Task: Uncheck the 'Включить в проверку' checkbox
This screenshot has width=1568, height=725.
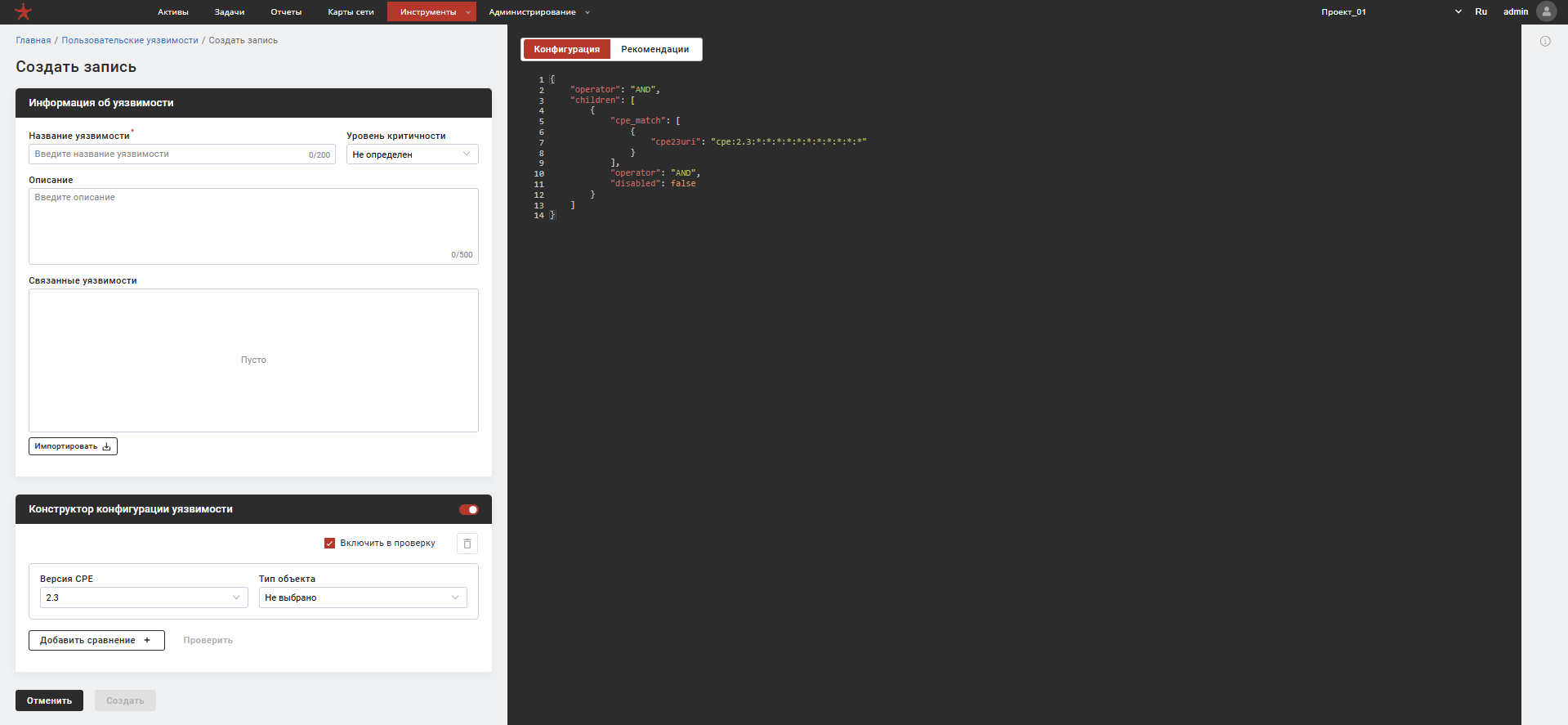Action: point(330,543)
